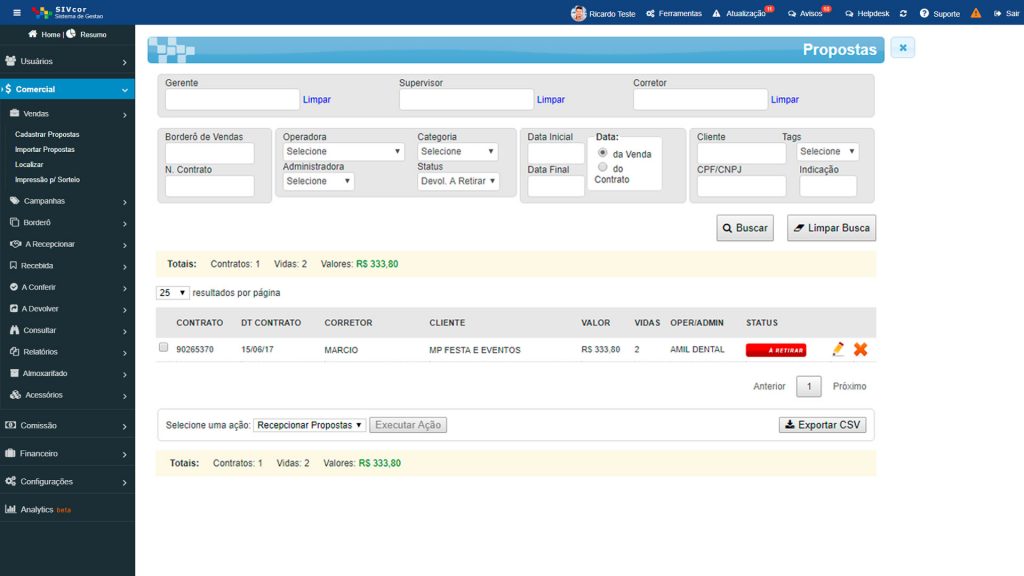Clear Gerente field with Limpar link
Screen dimensions: 1024x576
click(317, 99)
